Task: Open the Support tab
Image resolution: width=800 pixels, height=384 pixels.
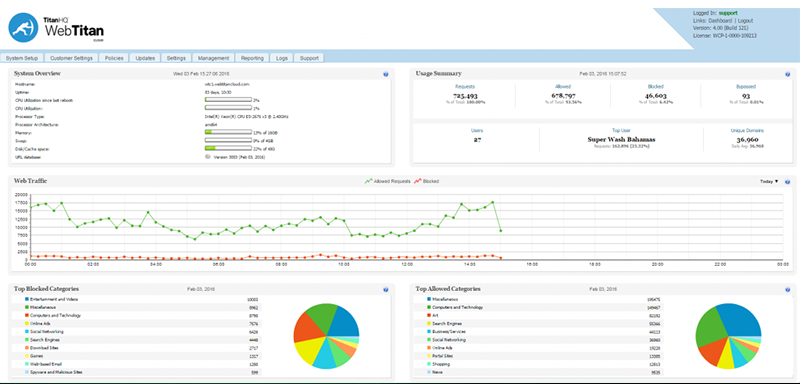Action: tap(309, 58)
